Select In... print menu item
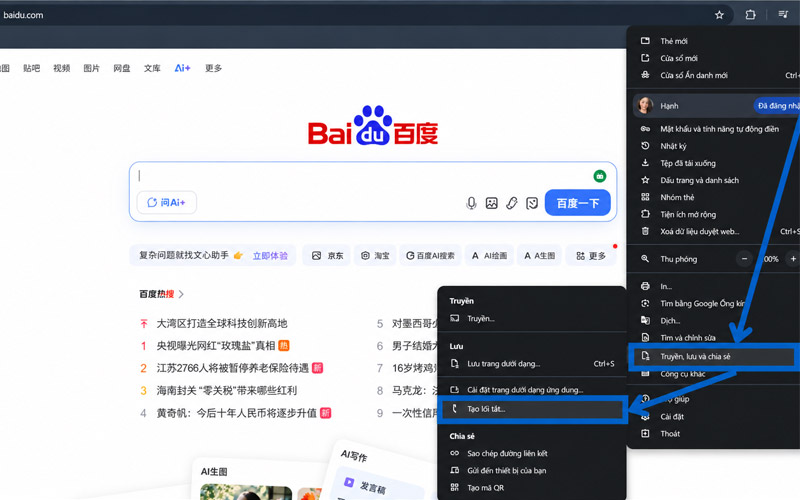Viewport: 800px width, 500px height. tap(713, 286)
